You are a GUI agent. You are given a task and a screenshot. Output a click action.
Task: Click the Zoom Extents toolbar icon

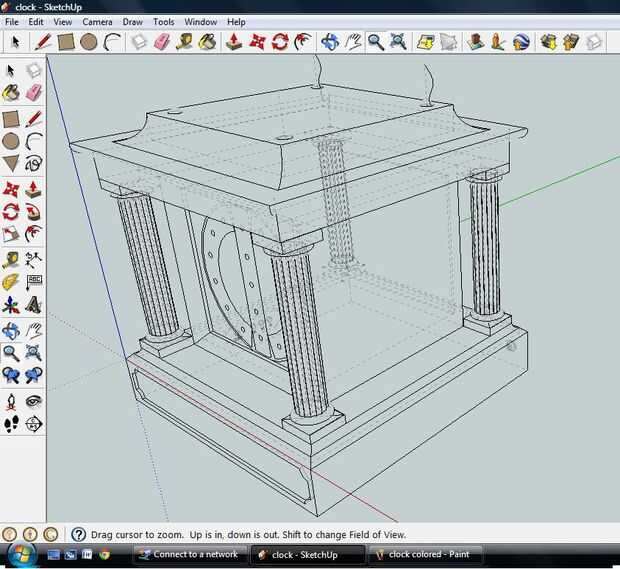(398, 42)
